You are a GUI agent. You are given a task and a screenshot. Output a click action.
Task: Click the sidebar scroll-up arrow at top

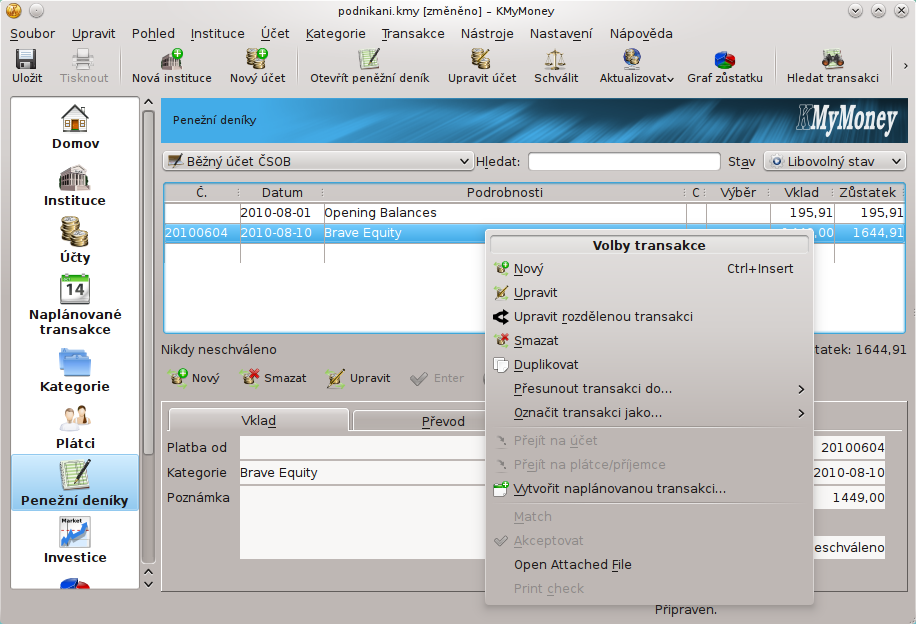coord(148,102)
